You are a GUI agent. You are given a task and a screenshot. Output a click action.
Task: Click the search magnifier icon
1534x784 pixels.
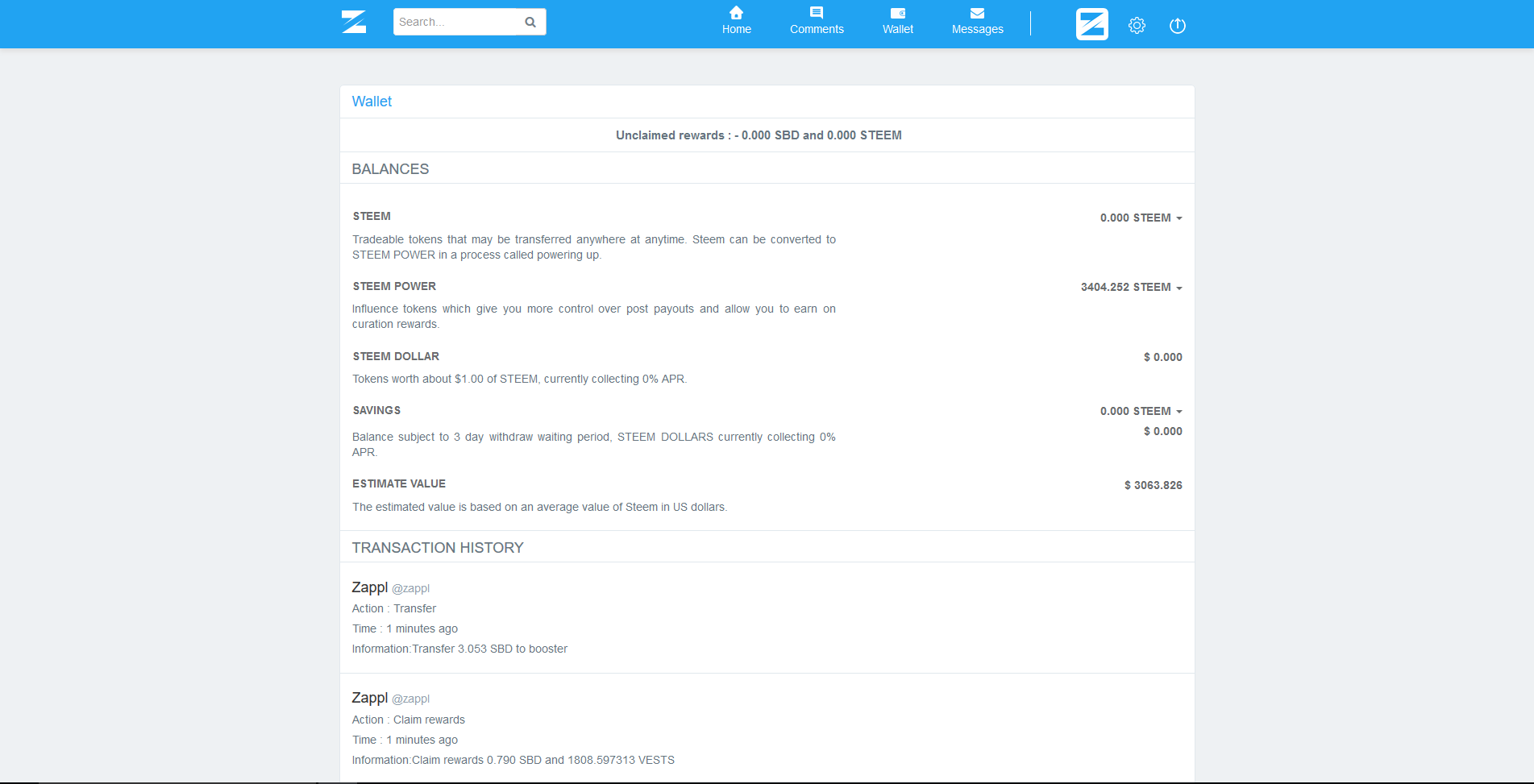tap(530, 22)
